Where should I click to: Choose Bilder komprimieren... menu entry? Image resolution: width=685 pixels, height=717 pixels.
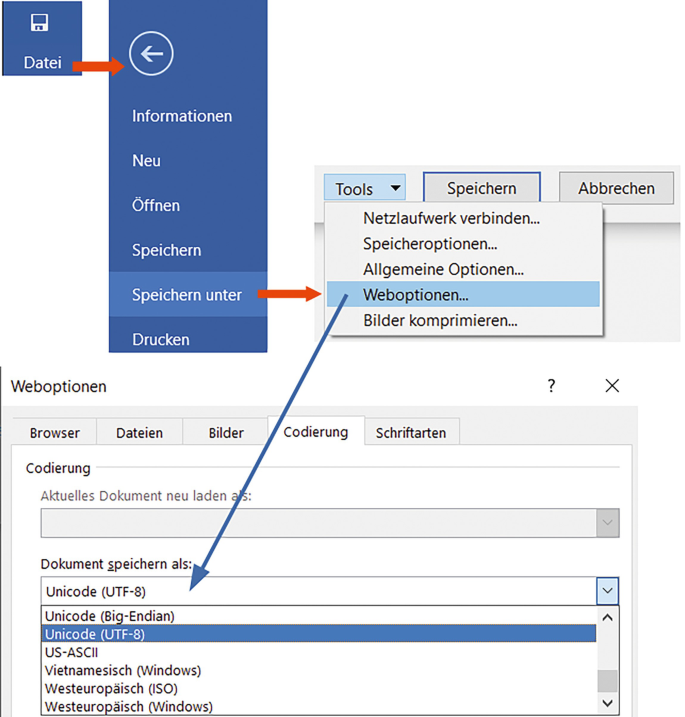pos(440,321)
